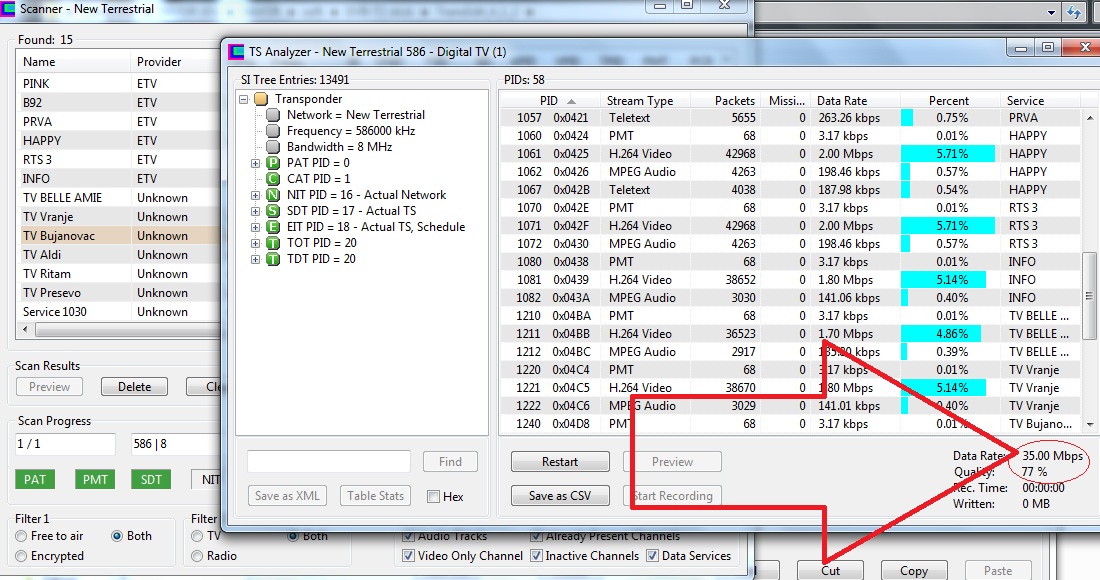The image size is (1100, 580).
Task: Toggle the Hex checkbox
Action: 434,497
